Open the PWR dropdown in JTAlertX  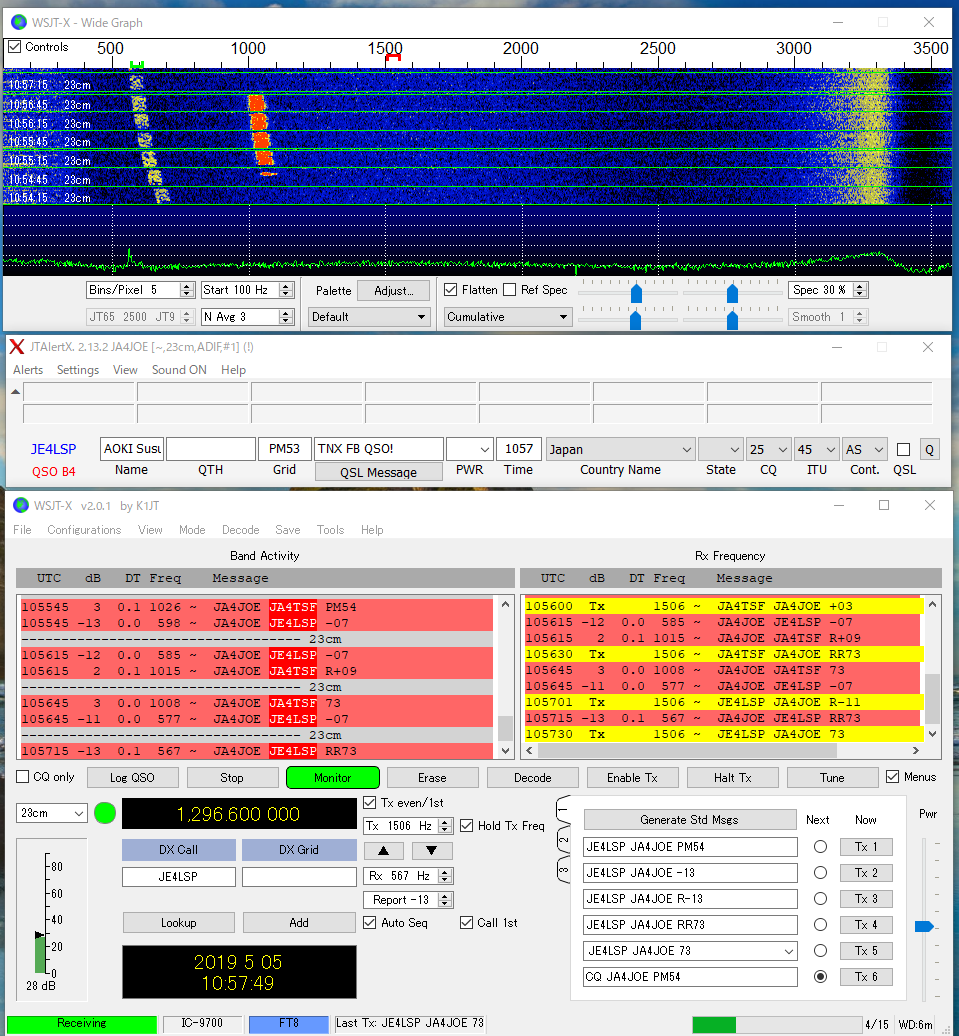point(470,449)
